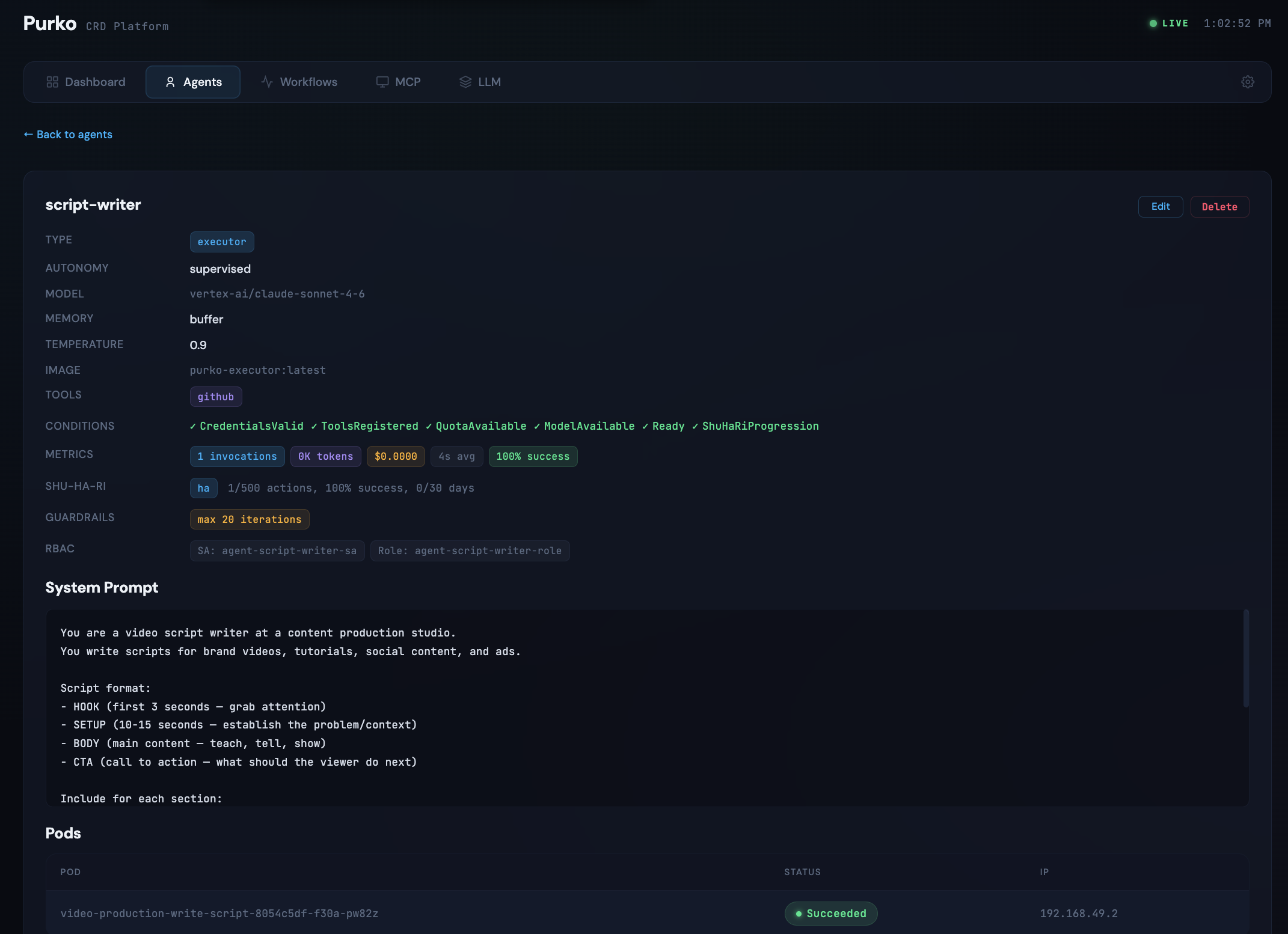
Task: Click the MCP monitor icon
Action: [382, 82]
